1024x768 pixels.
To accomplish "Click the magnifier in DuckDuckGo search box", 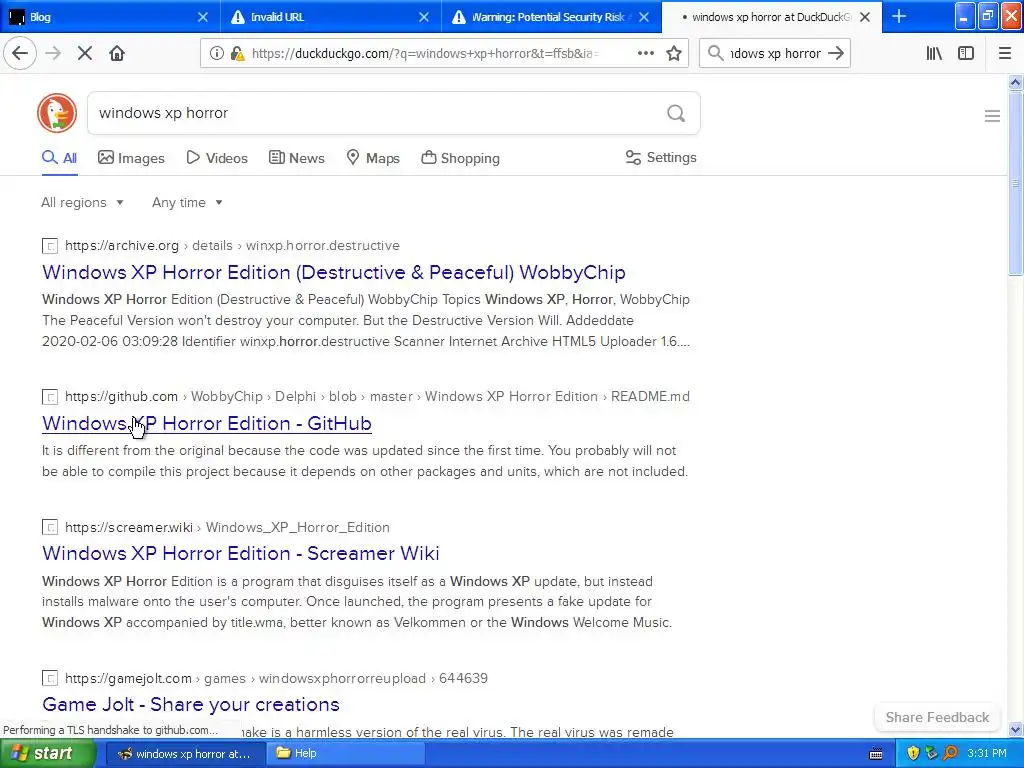I will click(x=676, y=114).
